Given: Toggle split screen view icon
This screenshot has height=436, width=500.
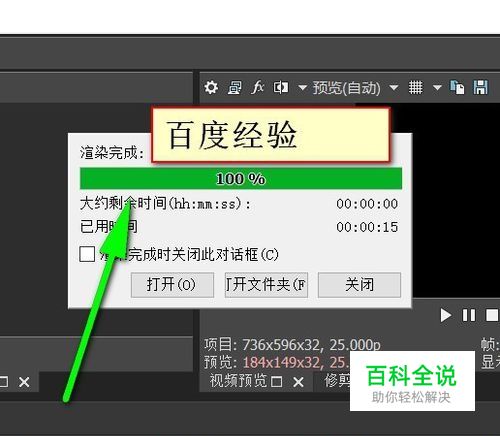Looking at the screenshot, I should click(281, 88).
